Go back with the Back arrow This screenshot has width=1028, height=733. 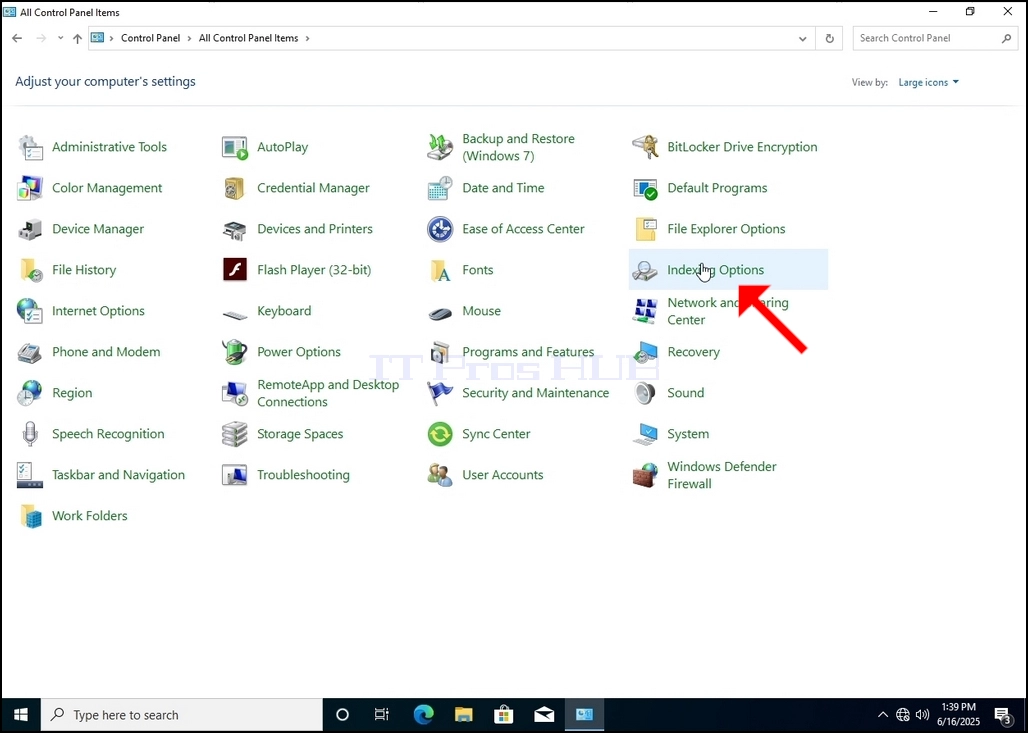coord(17,38)
